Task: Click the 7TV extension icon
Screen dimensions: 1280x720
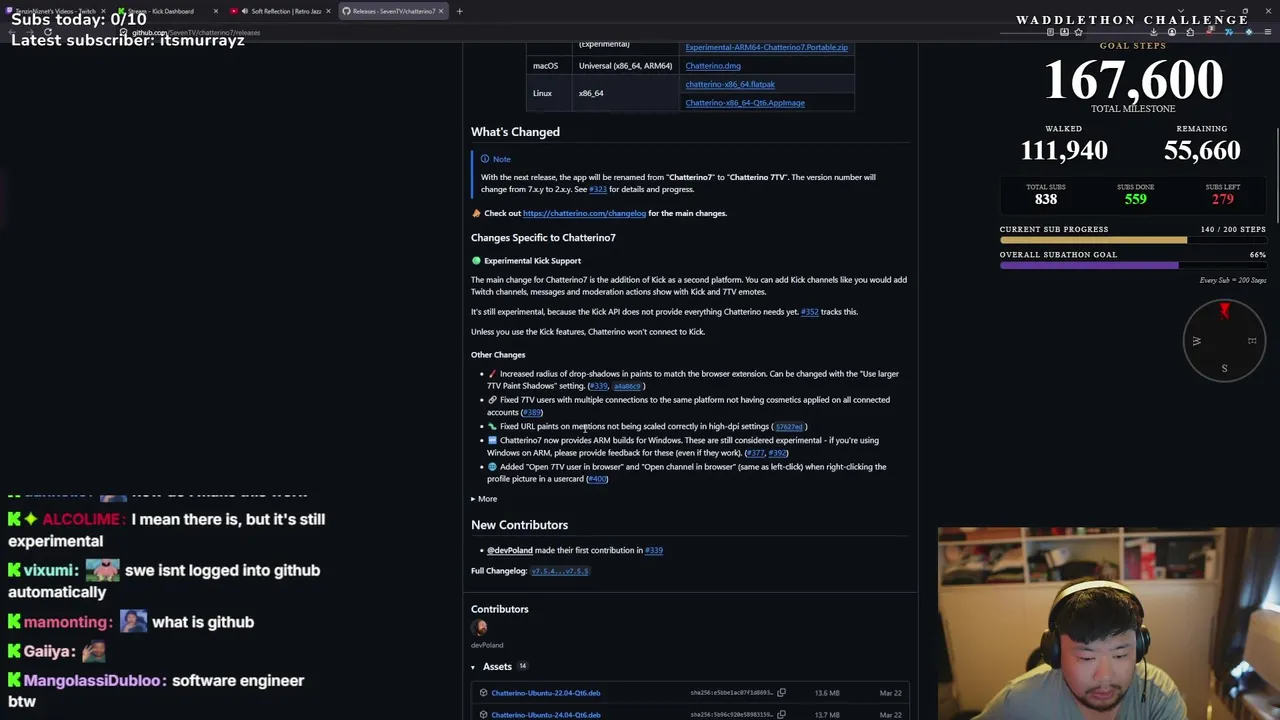Action: coord(1229,32)
